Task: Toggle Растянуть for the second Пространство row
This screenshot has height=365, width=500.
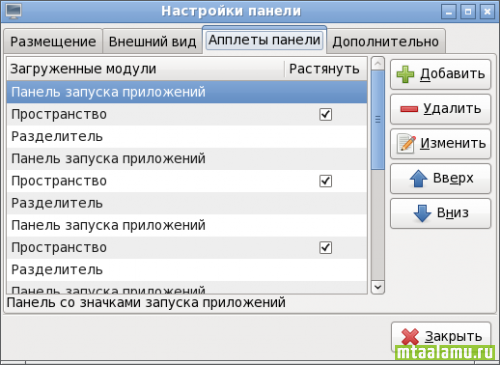Action: click(325, 181)
